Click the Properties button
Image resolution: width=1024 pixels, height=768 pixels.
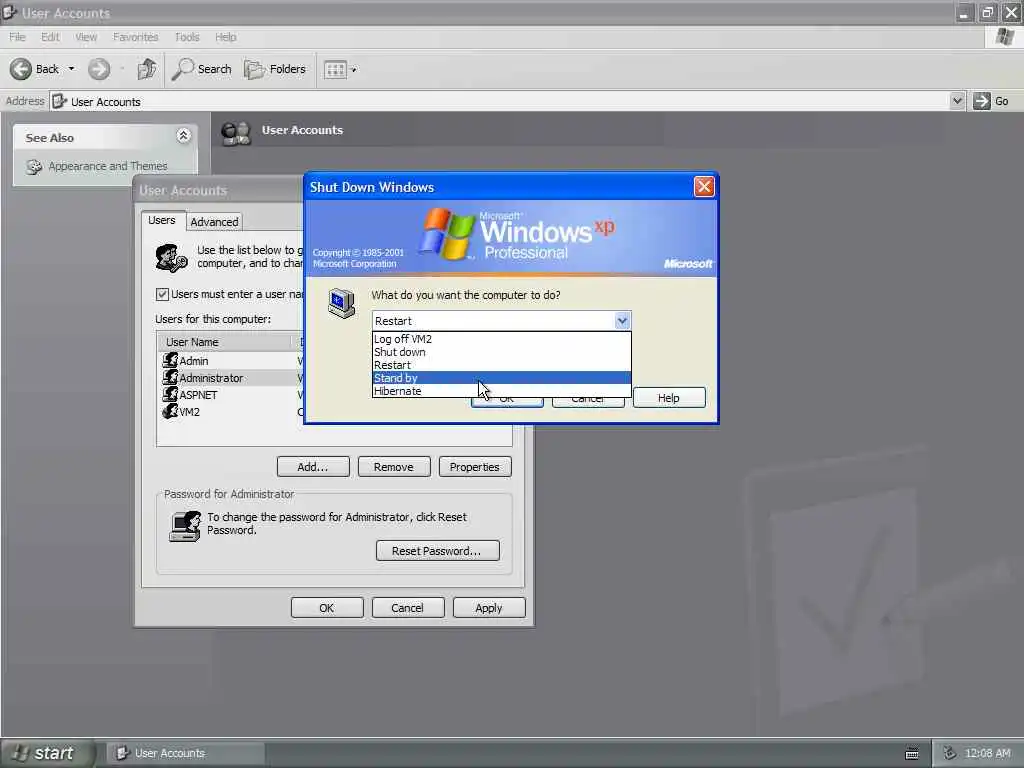[x=475, y=467]
